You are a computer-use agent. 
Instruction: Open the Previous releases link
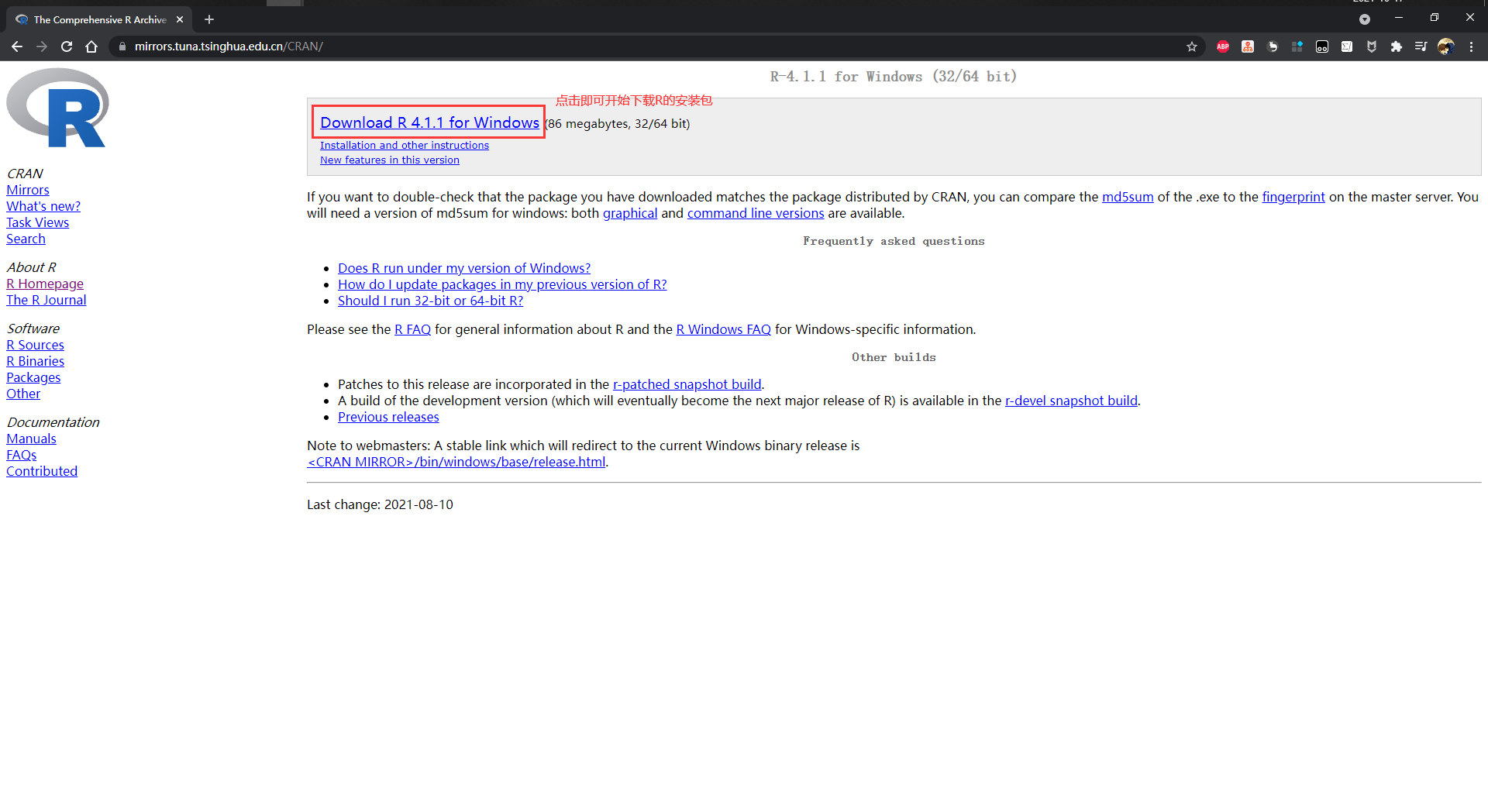coord(388,417)
